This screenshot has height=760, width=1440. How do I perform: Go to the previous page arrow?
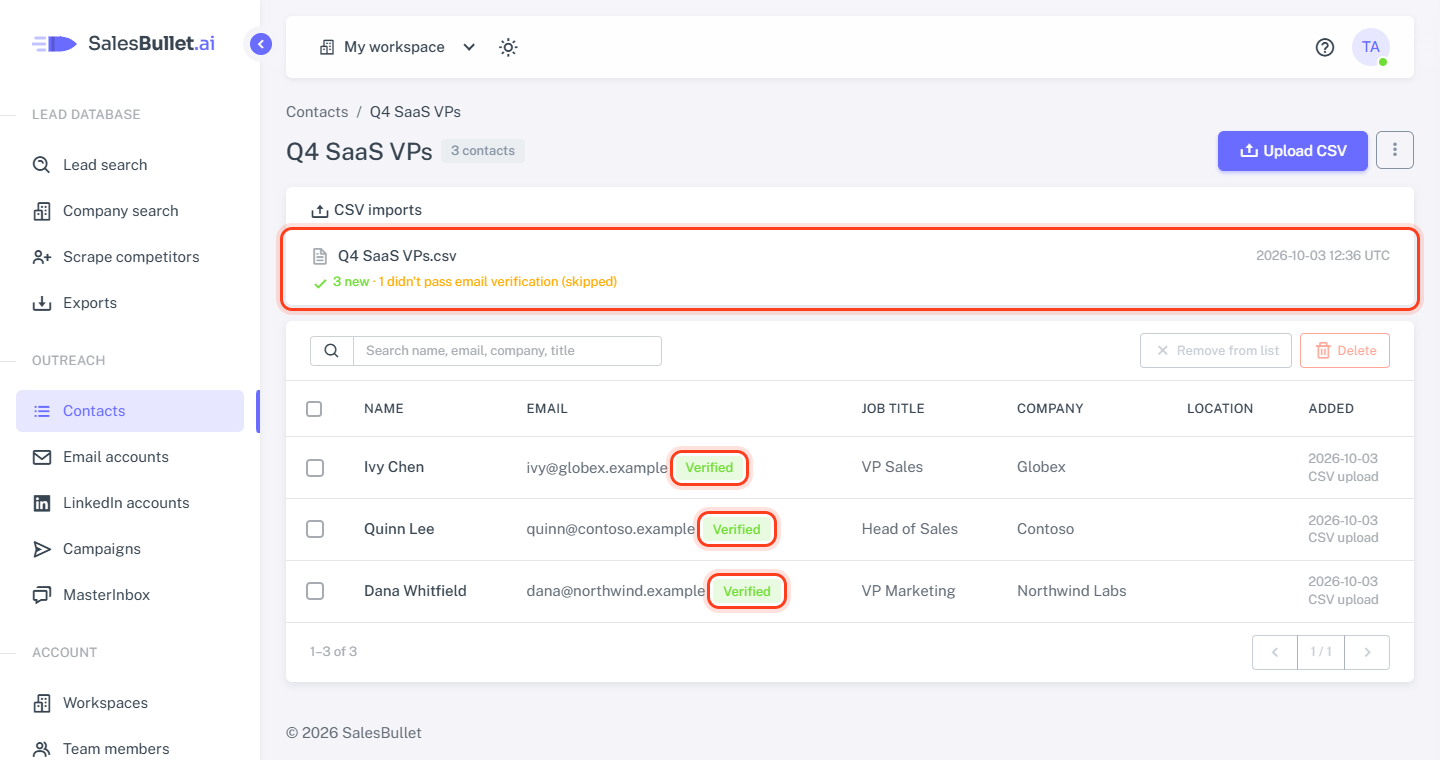pos(1275,652)
